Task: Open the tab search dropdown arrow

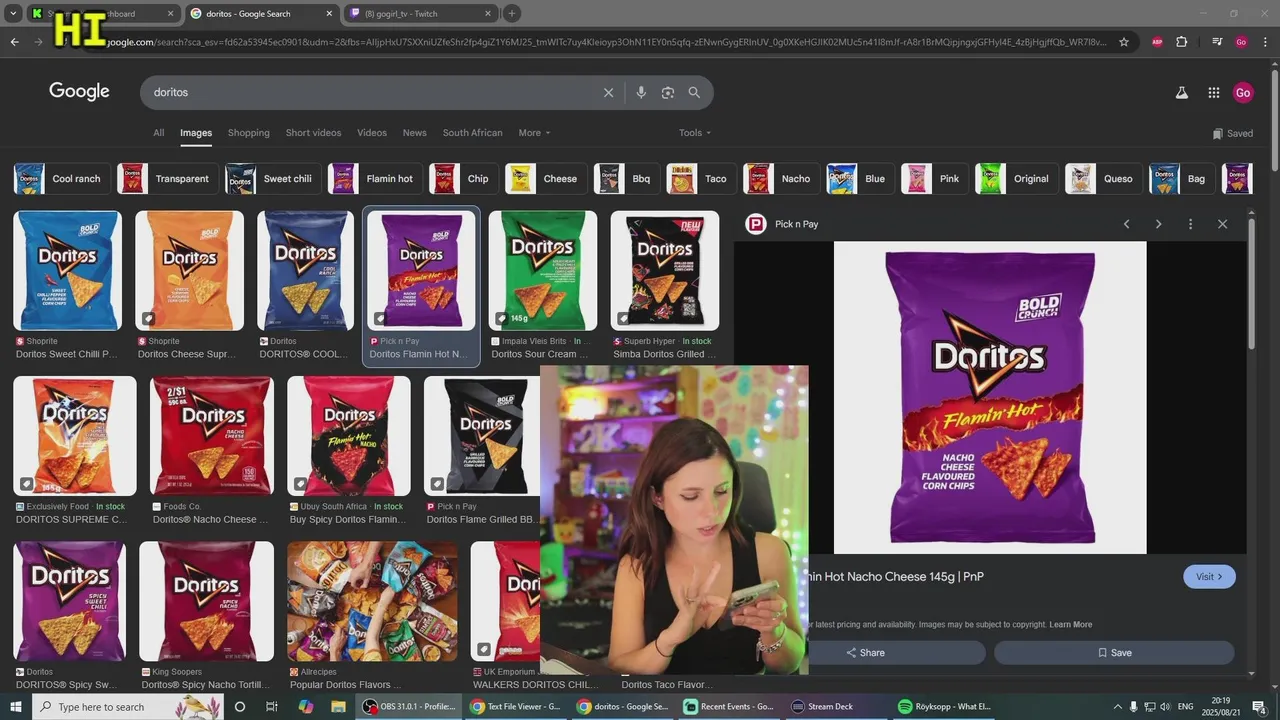Action: [x=13, y=14]
